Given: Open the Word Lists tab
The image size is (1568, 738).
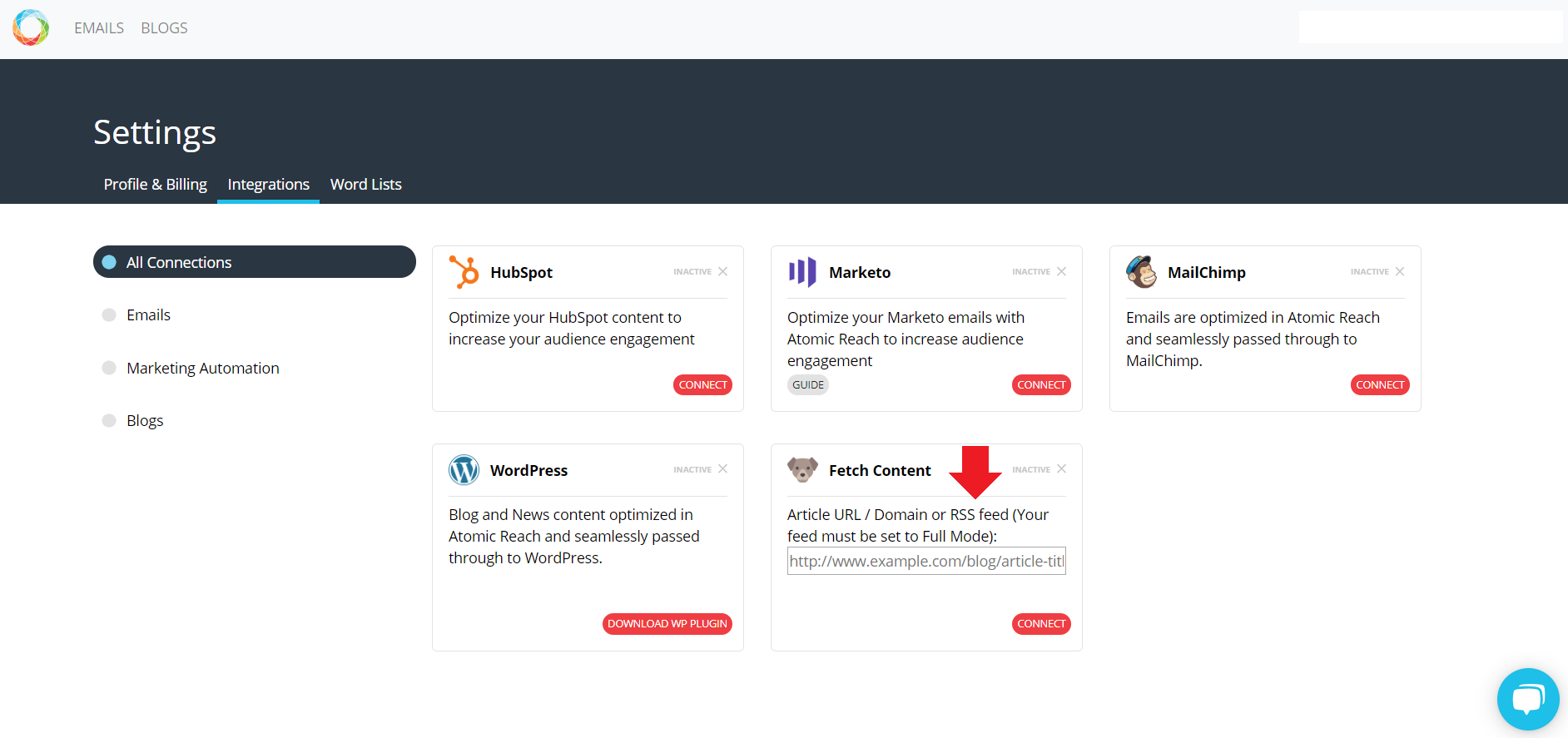Looking at the screenshot, I should [366, 184].
